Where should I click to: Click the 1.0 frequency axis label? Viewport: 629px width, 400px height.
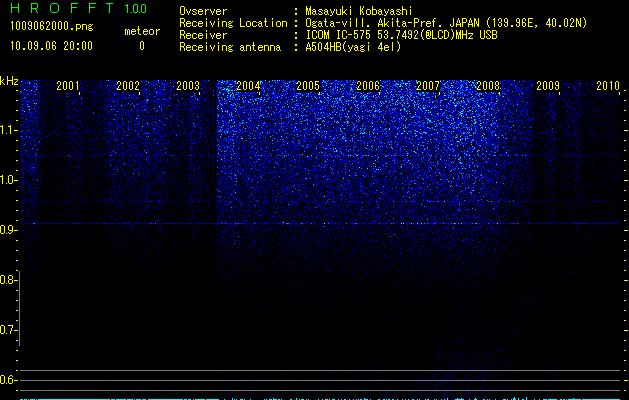(x=8, y=180)
